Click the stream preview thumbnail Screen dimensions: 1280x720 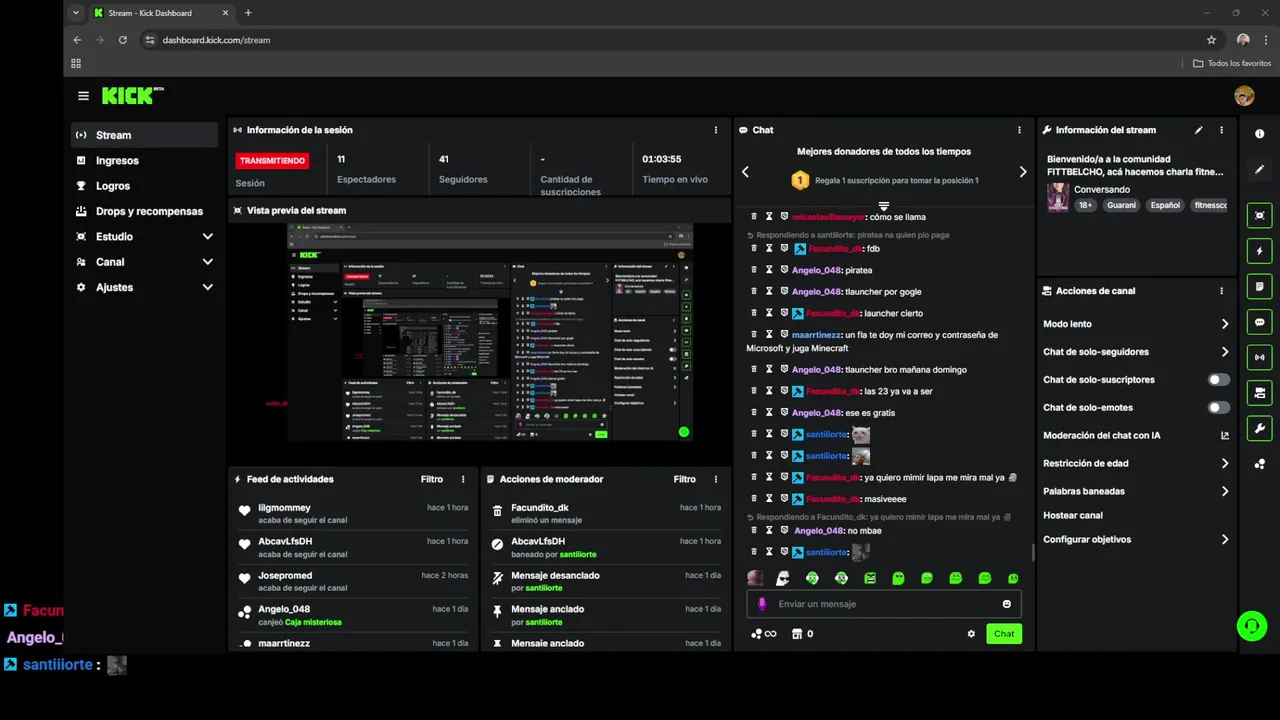click(x=490, y=332)
